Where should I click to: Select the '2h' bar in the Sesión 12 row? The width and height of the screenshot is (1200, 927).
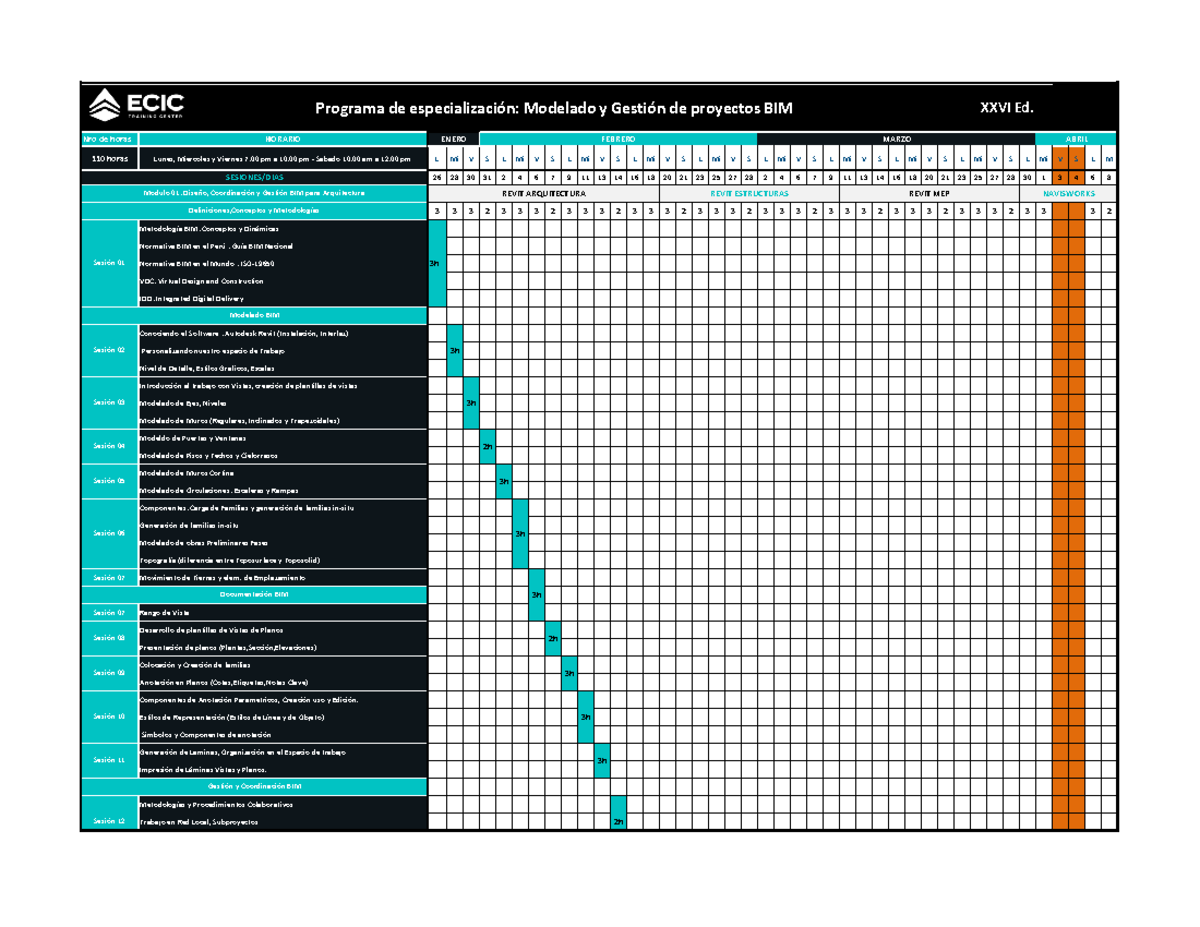point(618,814)
